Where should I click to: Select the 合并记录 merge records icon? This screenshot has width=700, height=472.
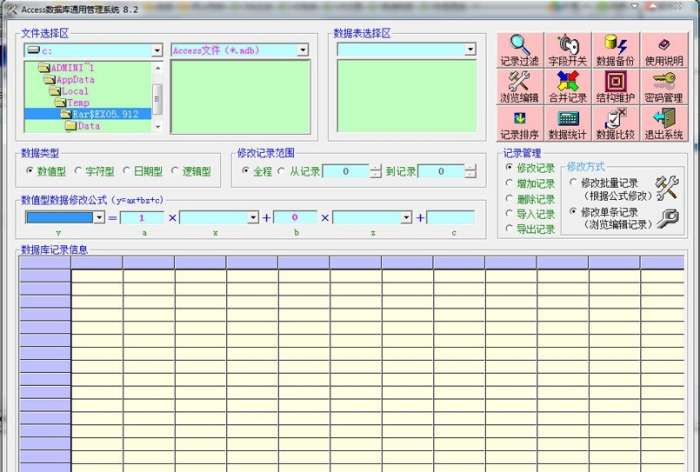click(x=567, y=87)
